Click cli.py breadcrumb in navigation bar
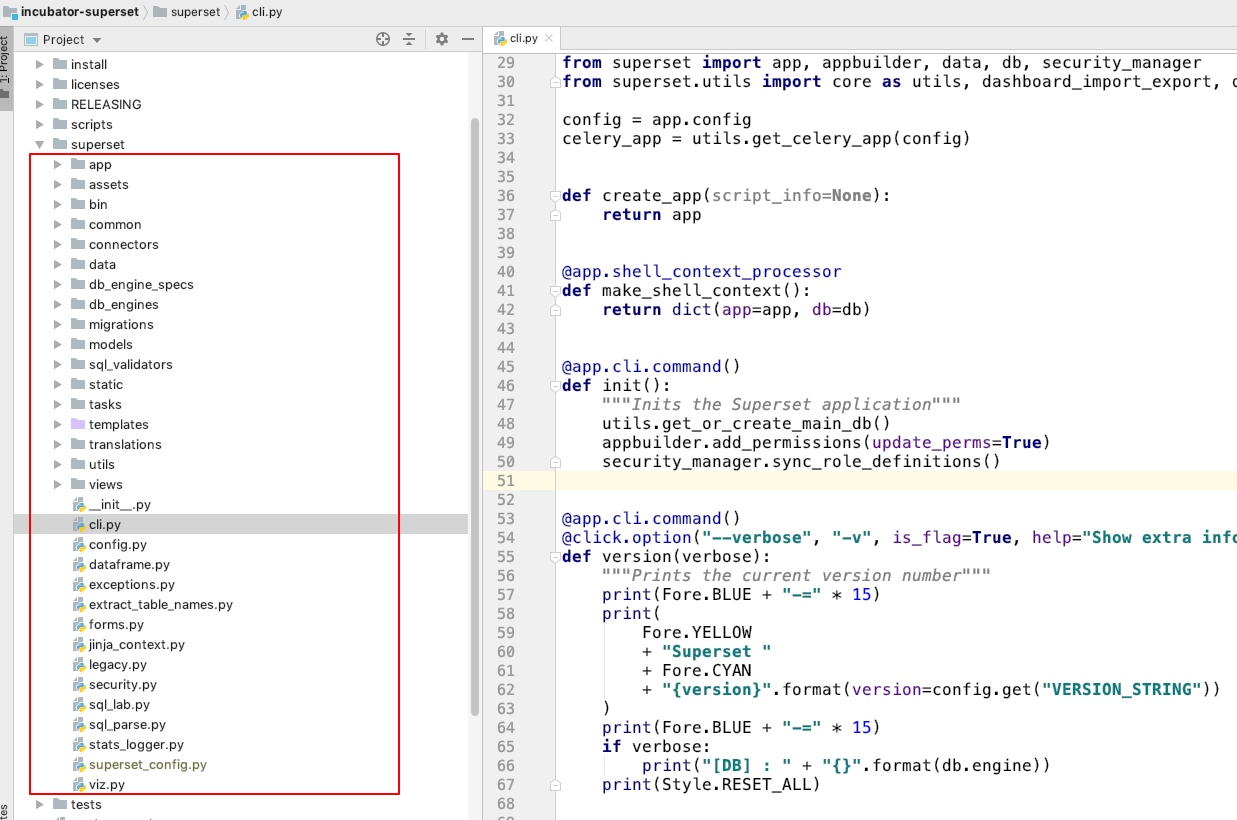 [257, 11]
